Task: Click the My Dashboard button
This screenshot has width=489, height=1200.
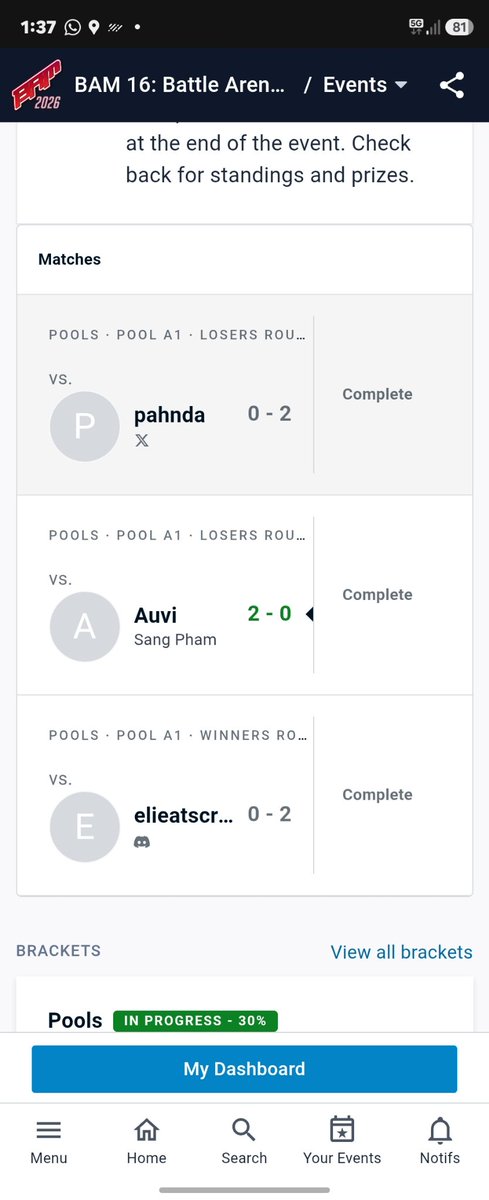Action: pyautogui.click(x=244, y=1069)
